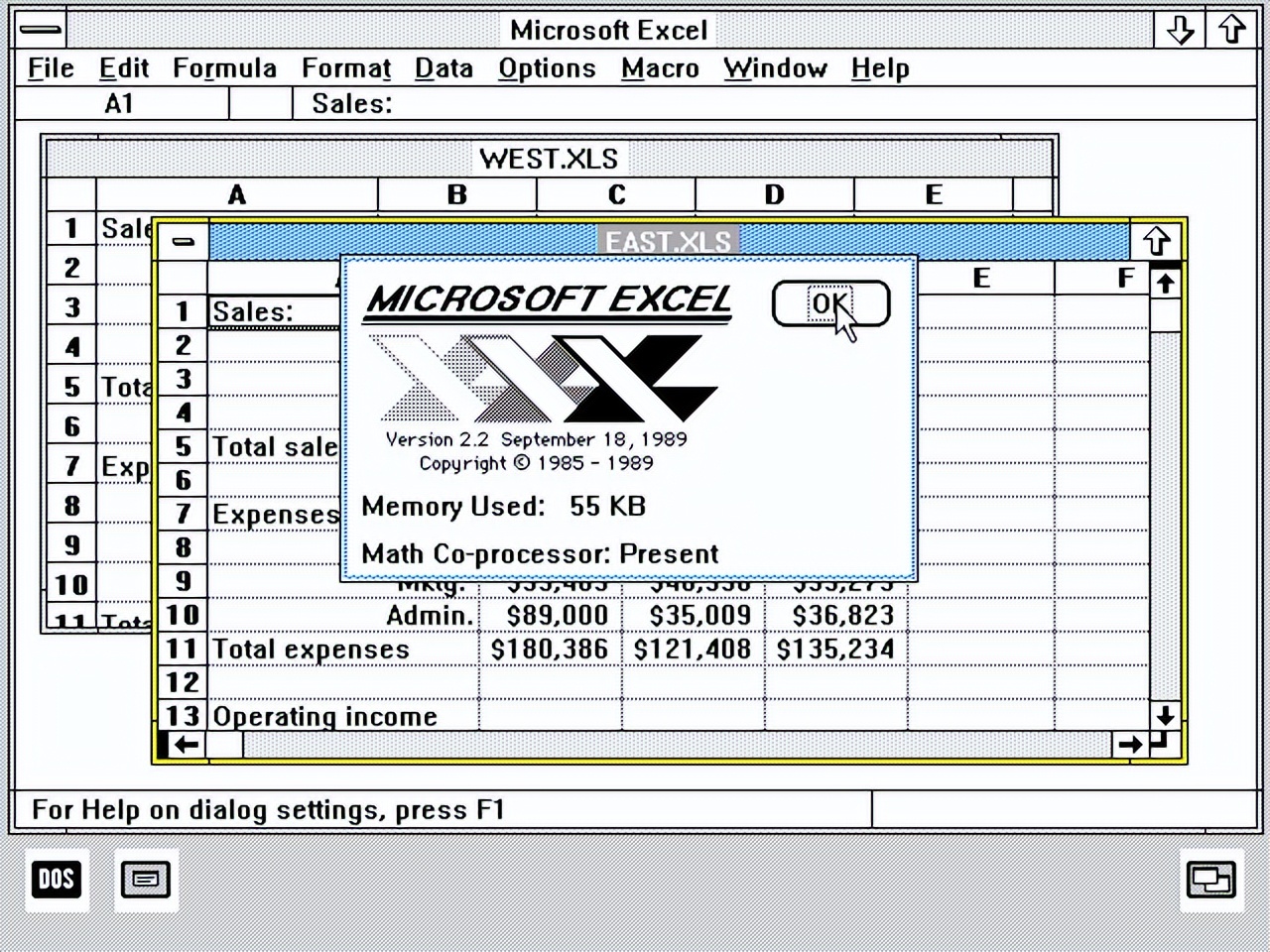Select row 11 header in EAST.XLS
1270x952 pixels.
[183, 649]
